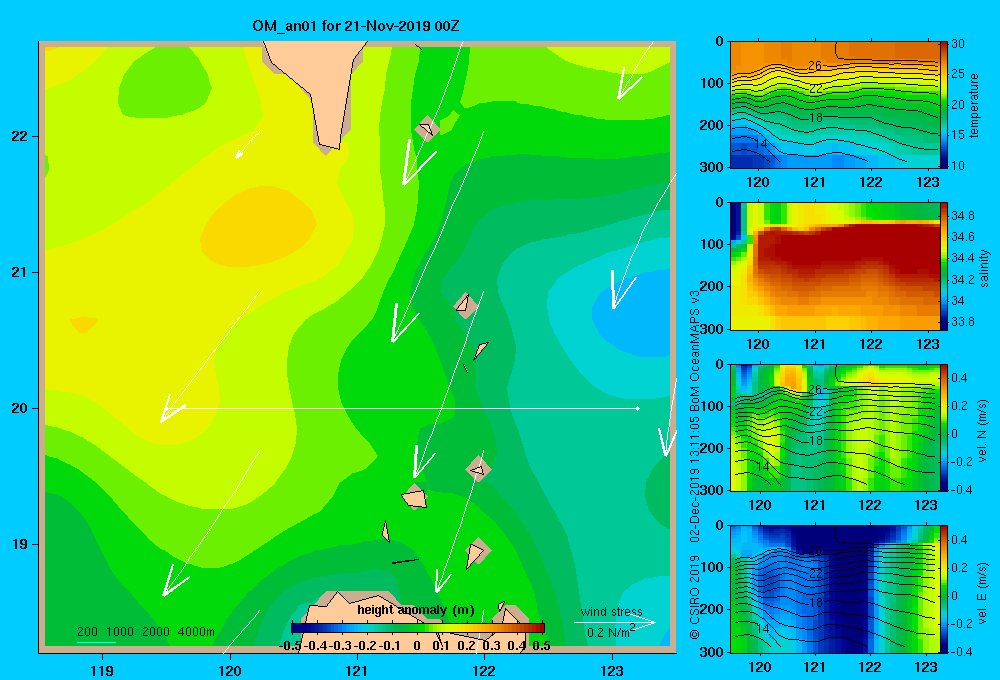Click the 33.8 tick on the salinity colorbar
Screen dimensions: 1000x680
tap(962, 322)
